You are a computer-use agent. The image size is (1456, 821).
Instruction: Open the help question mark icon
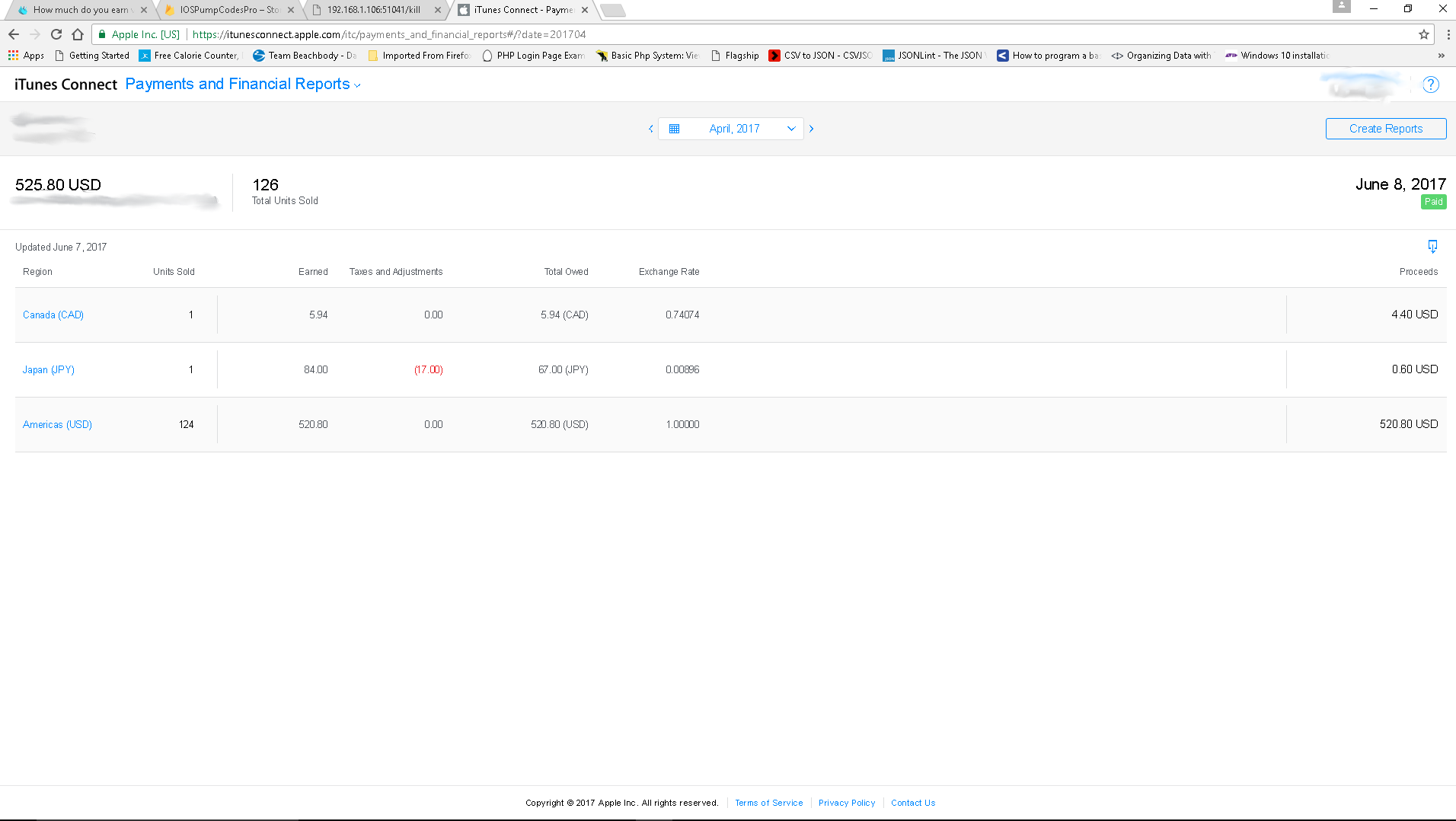pos(1431,85)
